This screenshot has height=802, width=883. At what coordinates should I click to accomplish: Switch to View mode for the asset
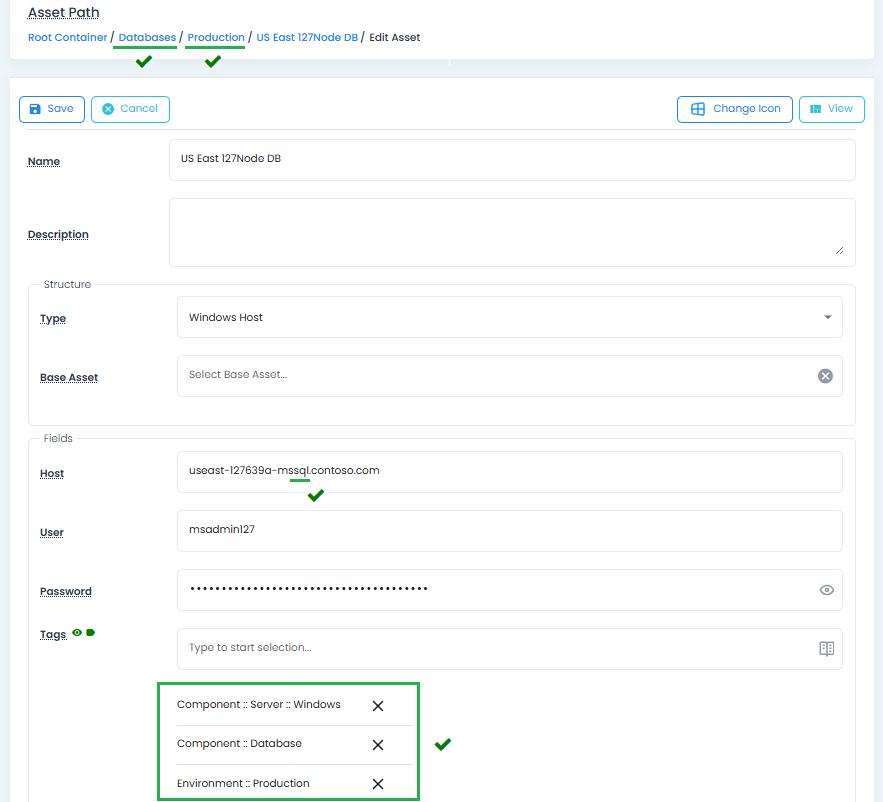pyautogui.click(x=831, y=109)
